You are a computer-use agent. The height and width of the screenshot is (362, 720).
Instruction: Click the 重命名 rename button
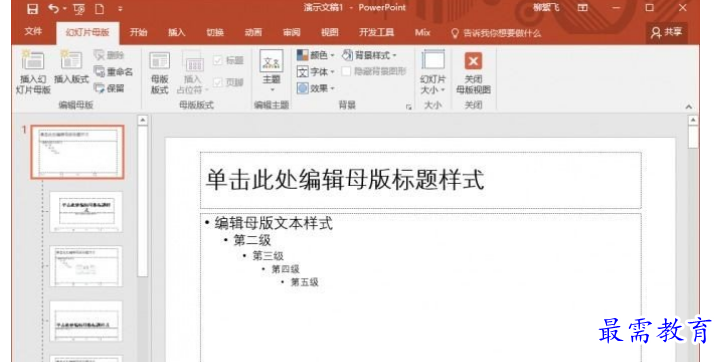(x=113, y=72)
